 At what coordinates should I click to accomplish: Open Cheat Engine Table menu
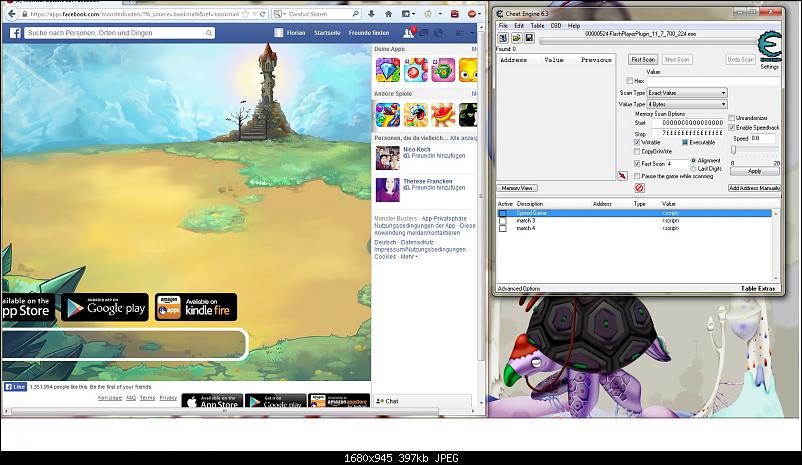[537, 26]
